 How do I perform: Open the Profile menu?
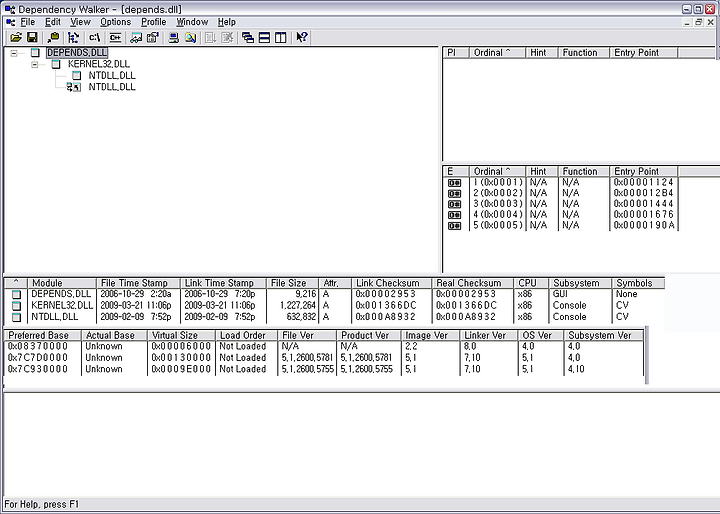tap(153, 22)
